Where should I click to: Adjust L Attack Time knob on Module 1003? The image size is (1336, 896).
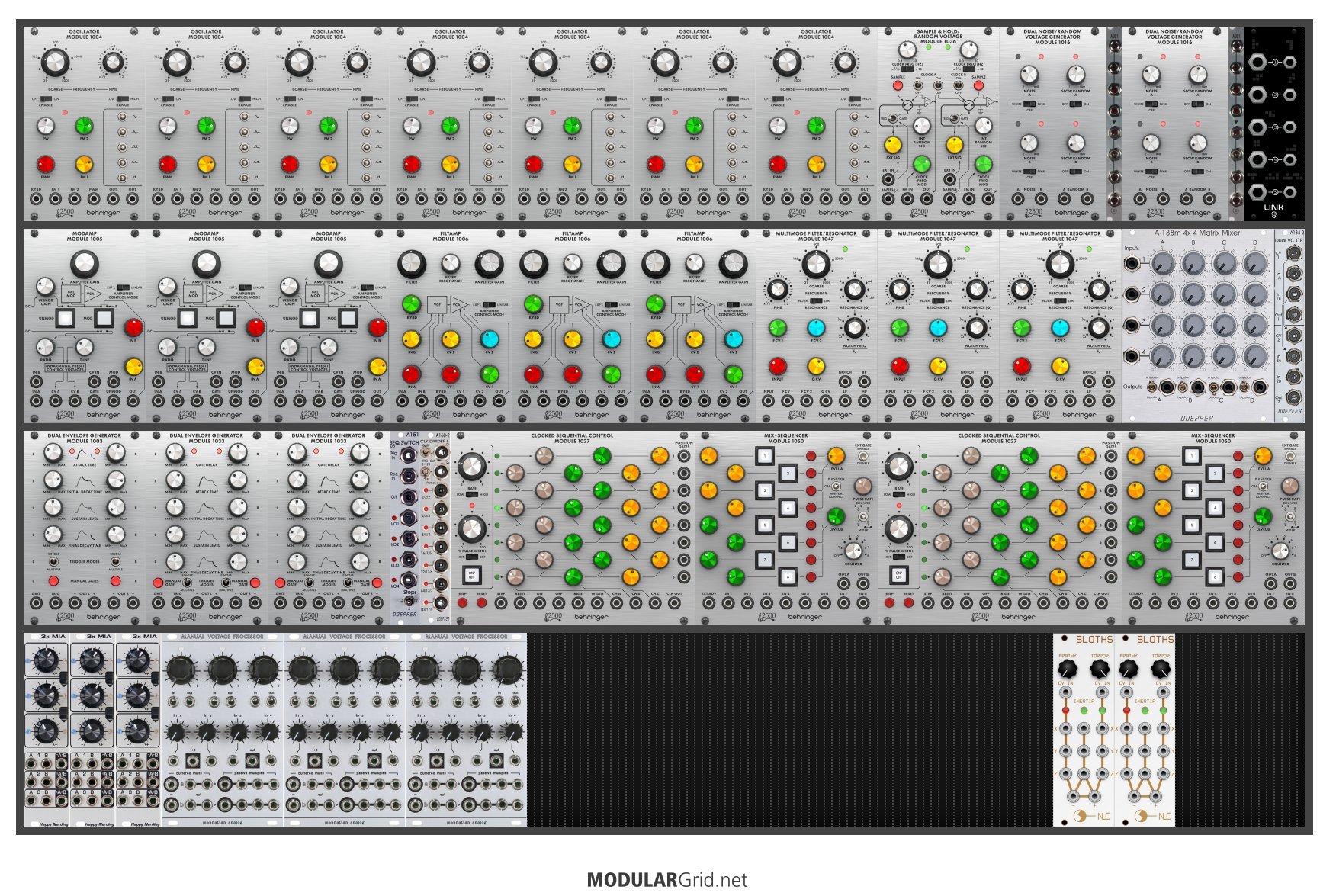tap(53, 454)
